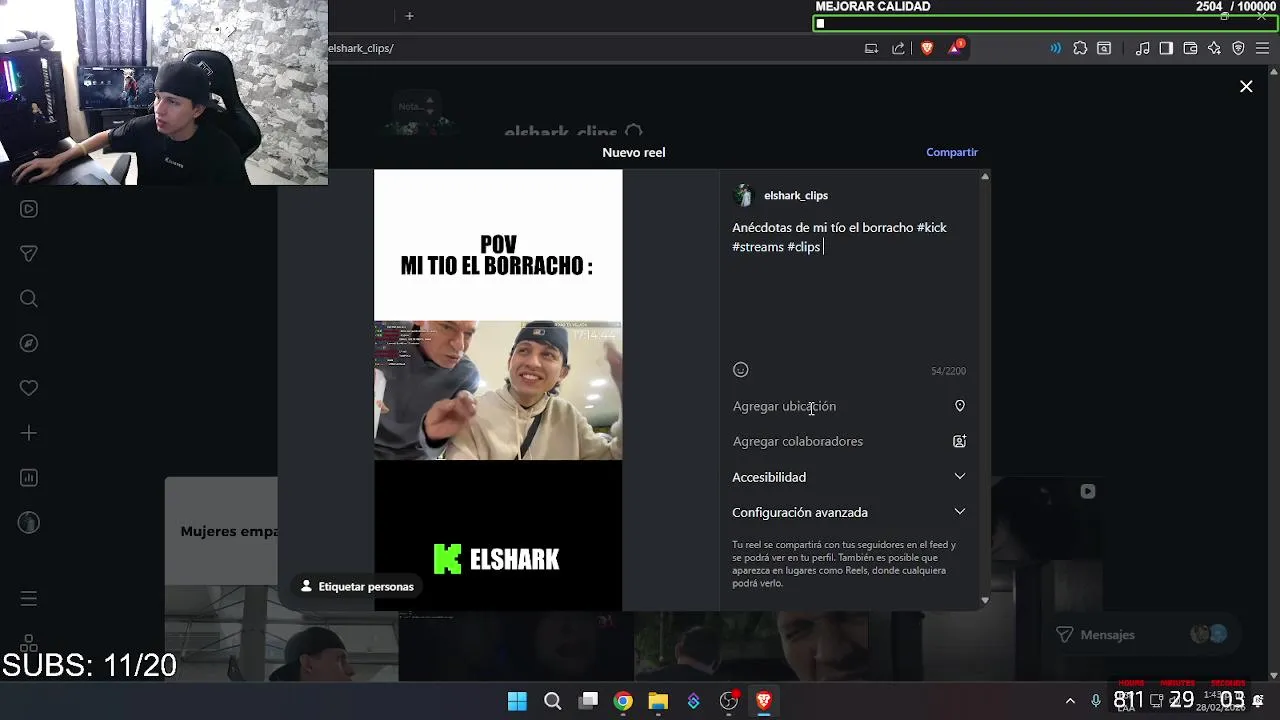
Task: Click the Nuevo reel dialog title
Action: click(x=634, y=152)
